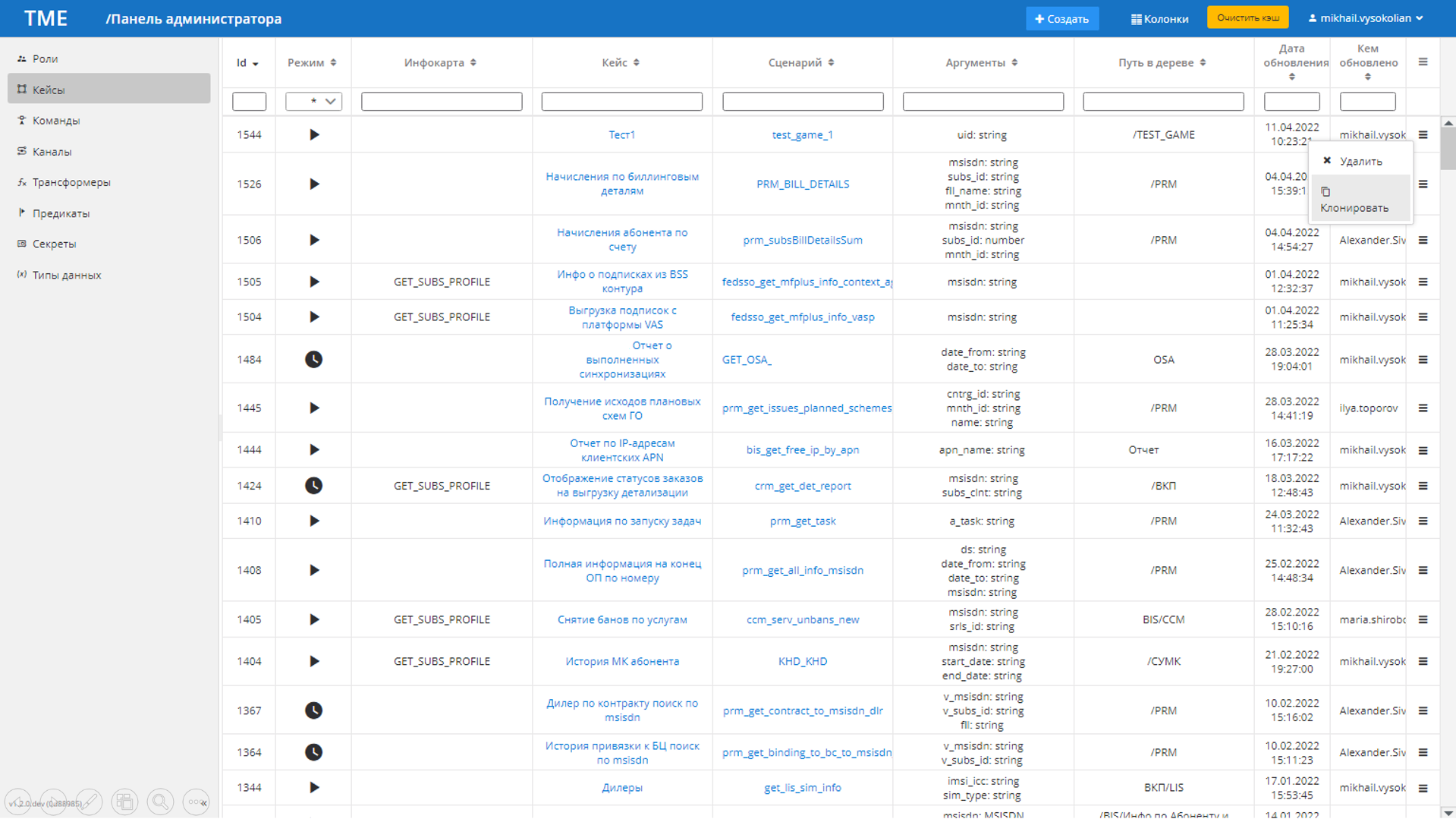Image resolution: width=1456 pixels, height=819 pixels.
Task: Open Секреты in the sidebar
Action: pos(109,244)
